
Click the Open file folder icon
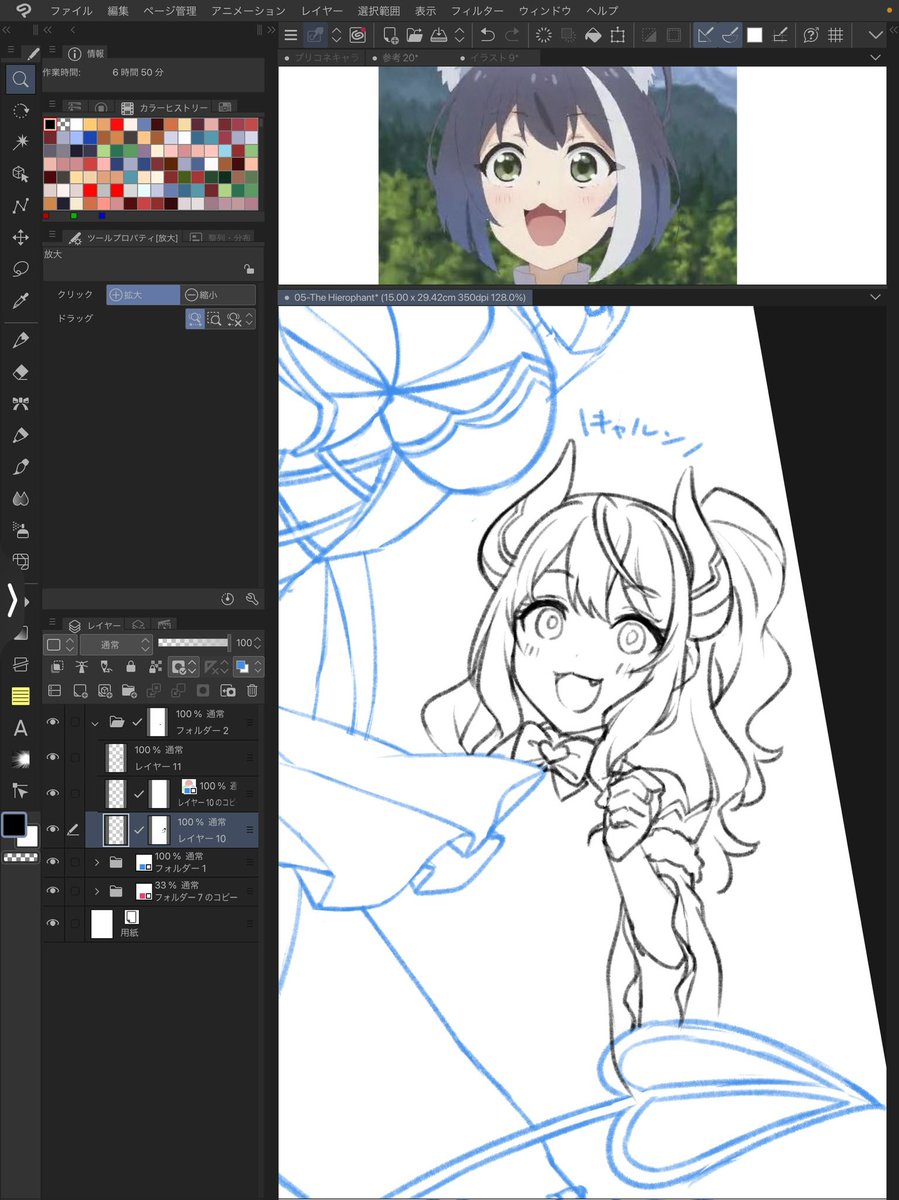pyautogui.click(x=414, y=35)
